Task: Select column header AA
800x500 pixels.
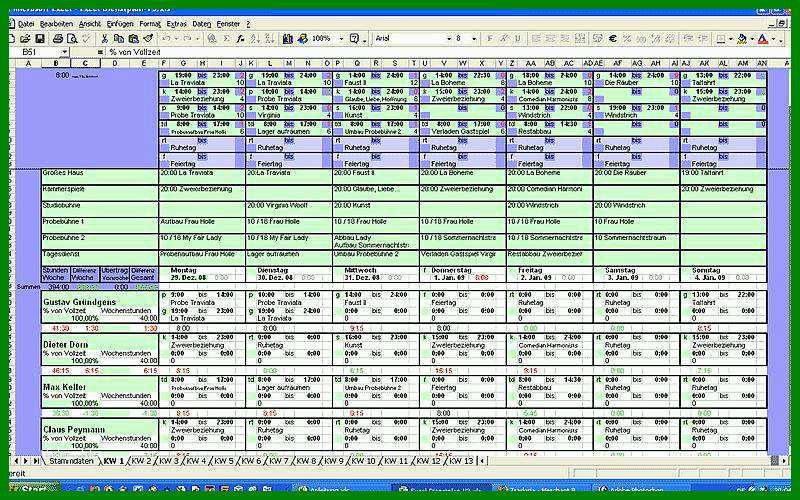Action: (531, 63)
